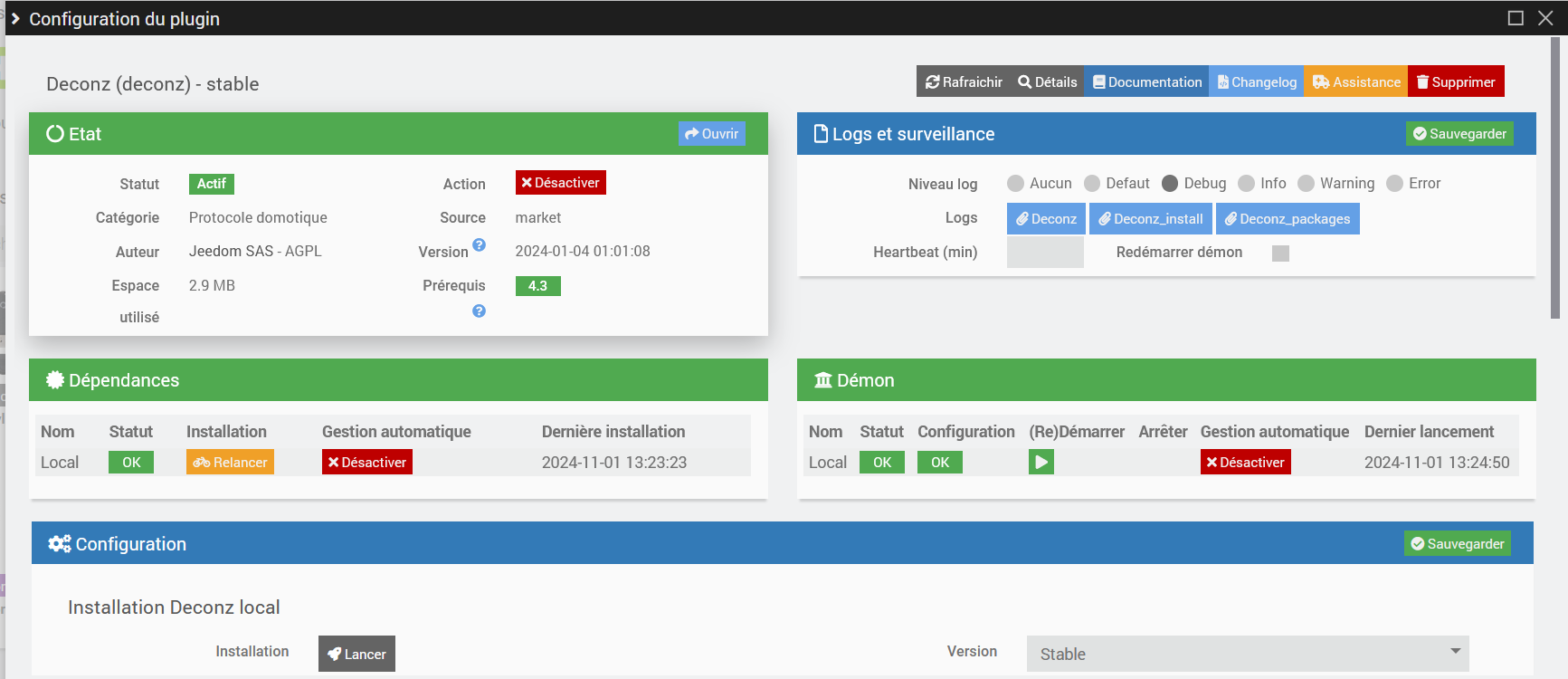Open the Deconz_packages log
The width and height of the screenshot is (1568, 679).
pyautogui.click(x=1288, y=219)
